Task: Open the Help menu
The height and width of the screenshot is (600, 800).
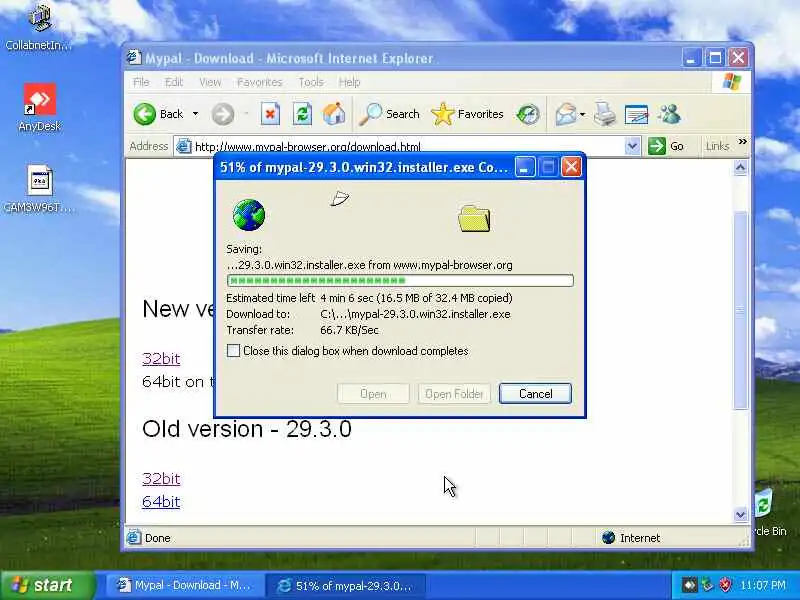Action: pos(349,82)
